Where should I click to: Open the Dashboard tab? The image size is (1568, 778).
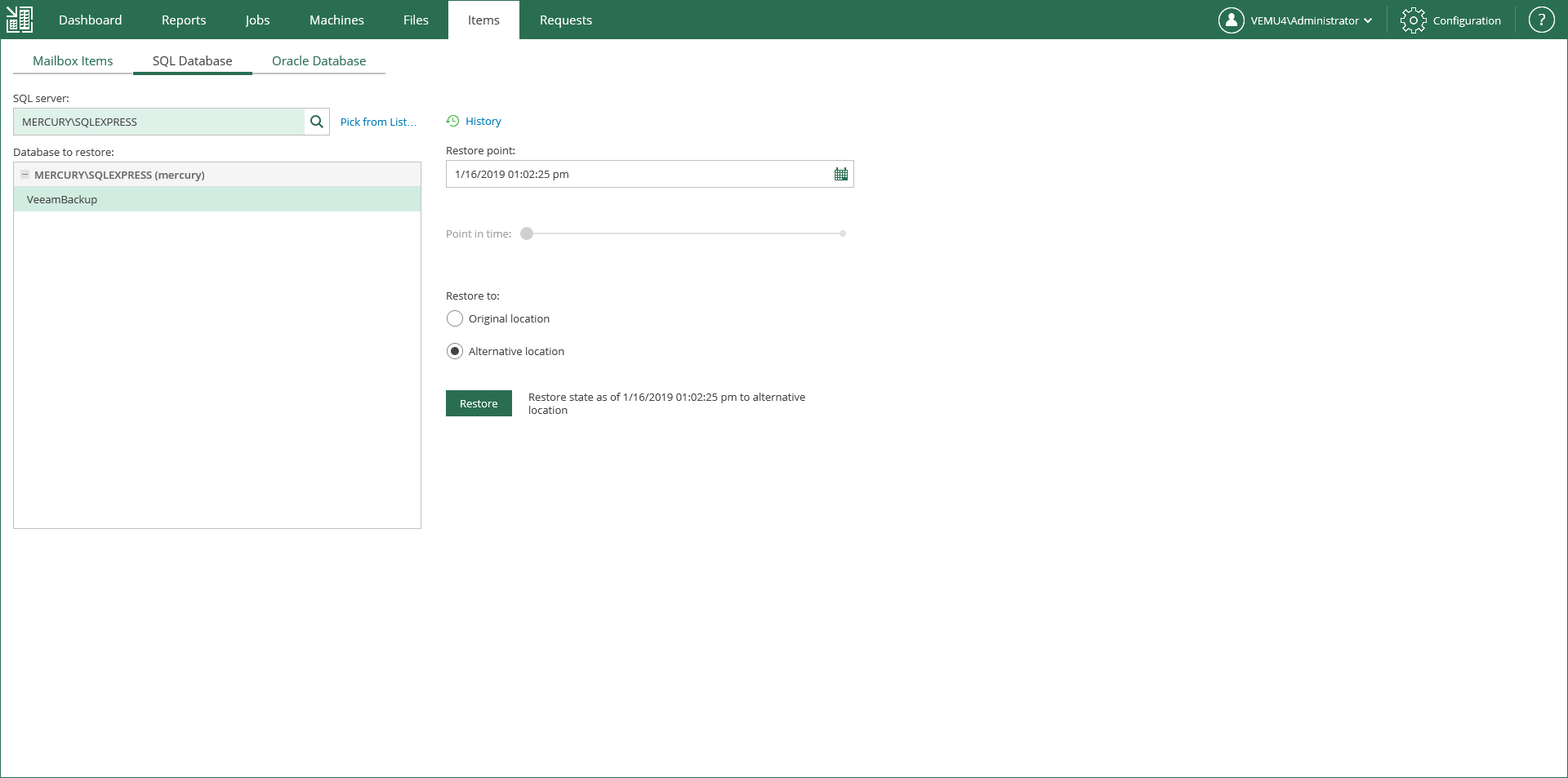click(90, 20)
